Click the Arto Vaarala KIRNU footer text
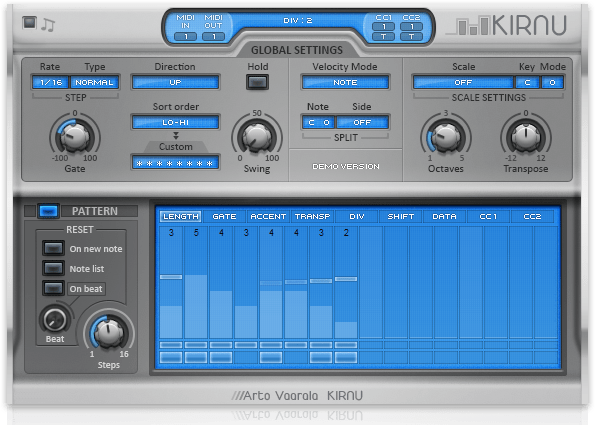This screenshot has height=425, width=595. pyautogui.click(x=297, y=396)
